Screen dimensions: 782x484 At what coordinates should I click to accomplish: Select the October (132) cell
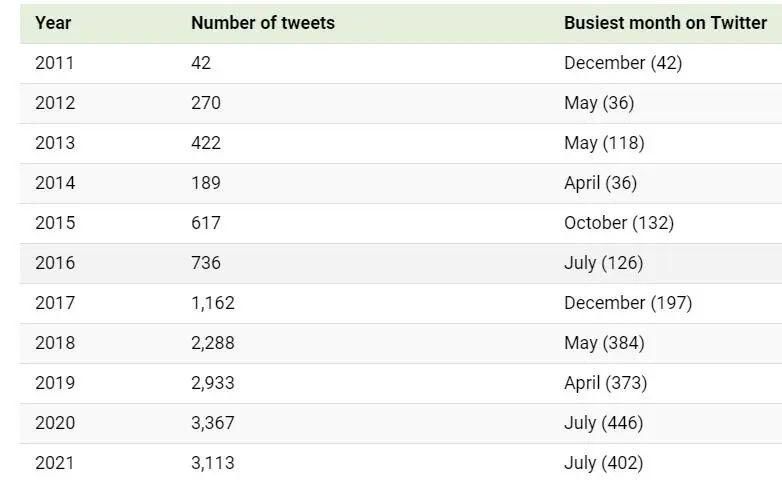(619, 223)
